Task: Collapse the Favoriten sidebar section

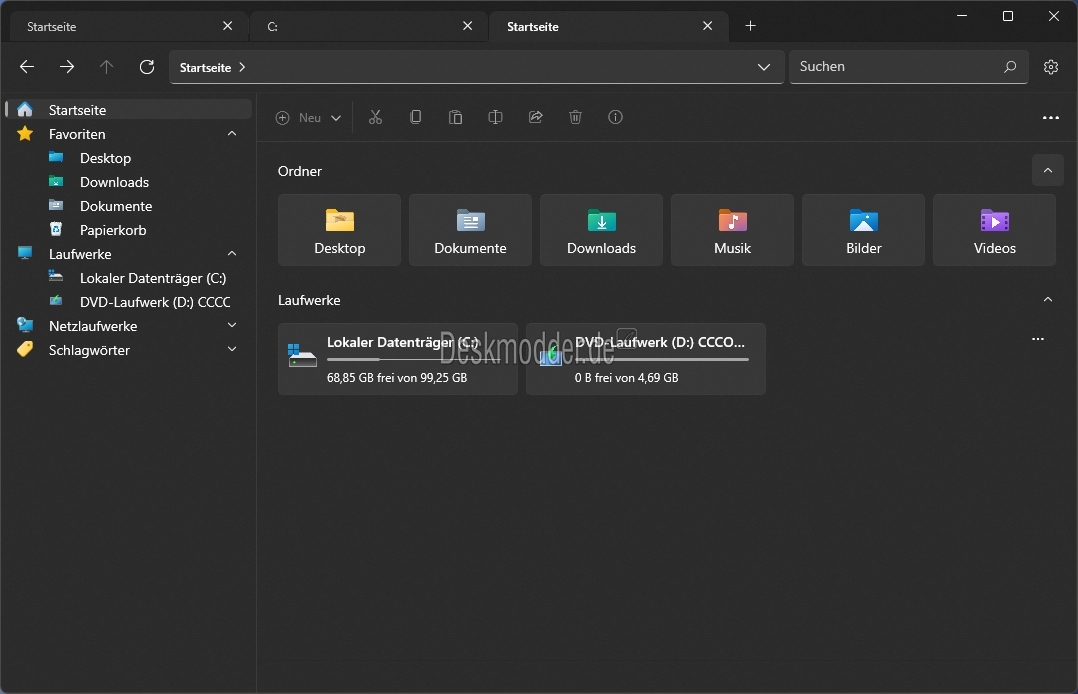Action: coord(232,133)
